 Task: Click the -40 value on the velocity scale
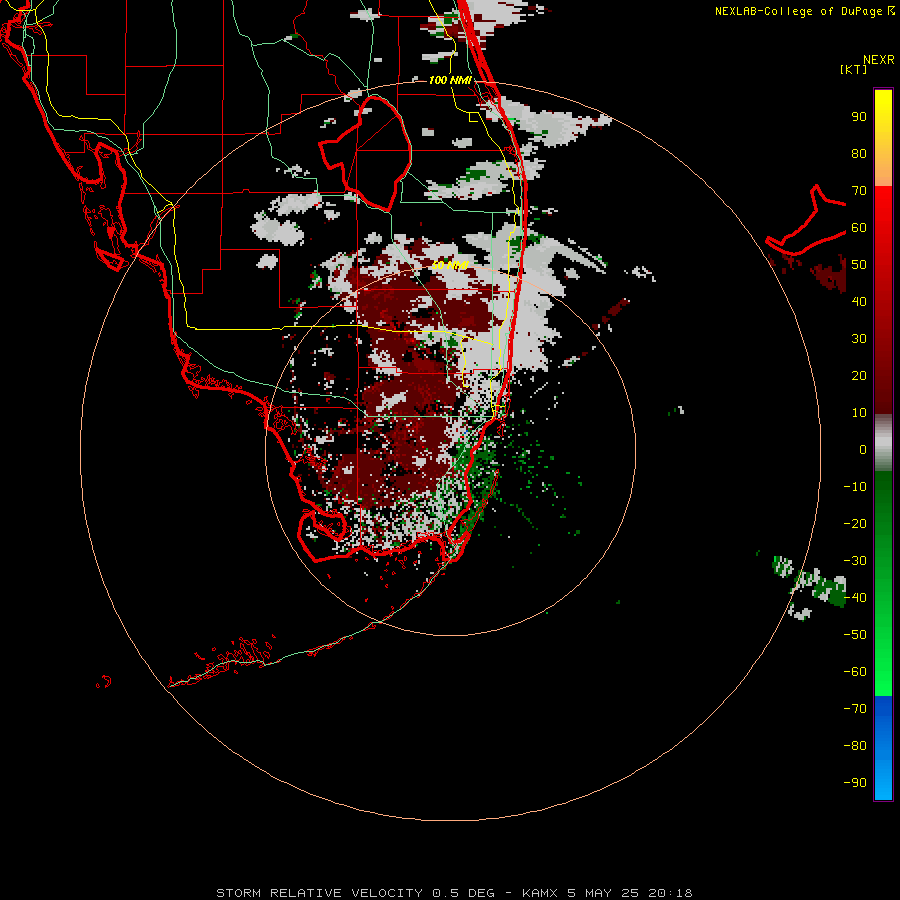tap(855, 598)
